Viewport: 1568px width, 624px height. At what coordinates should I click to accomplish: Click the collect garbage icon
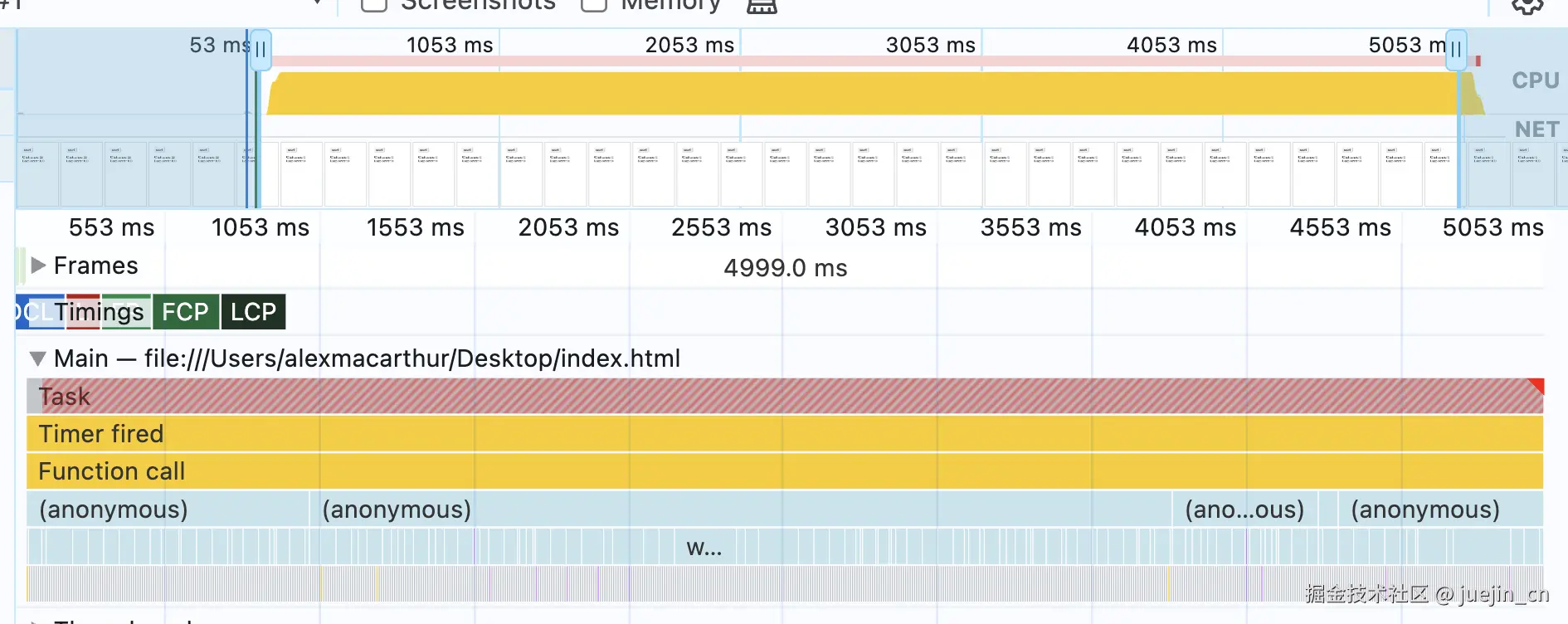(762, 6)
